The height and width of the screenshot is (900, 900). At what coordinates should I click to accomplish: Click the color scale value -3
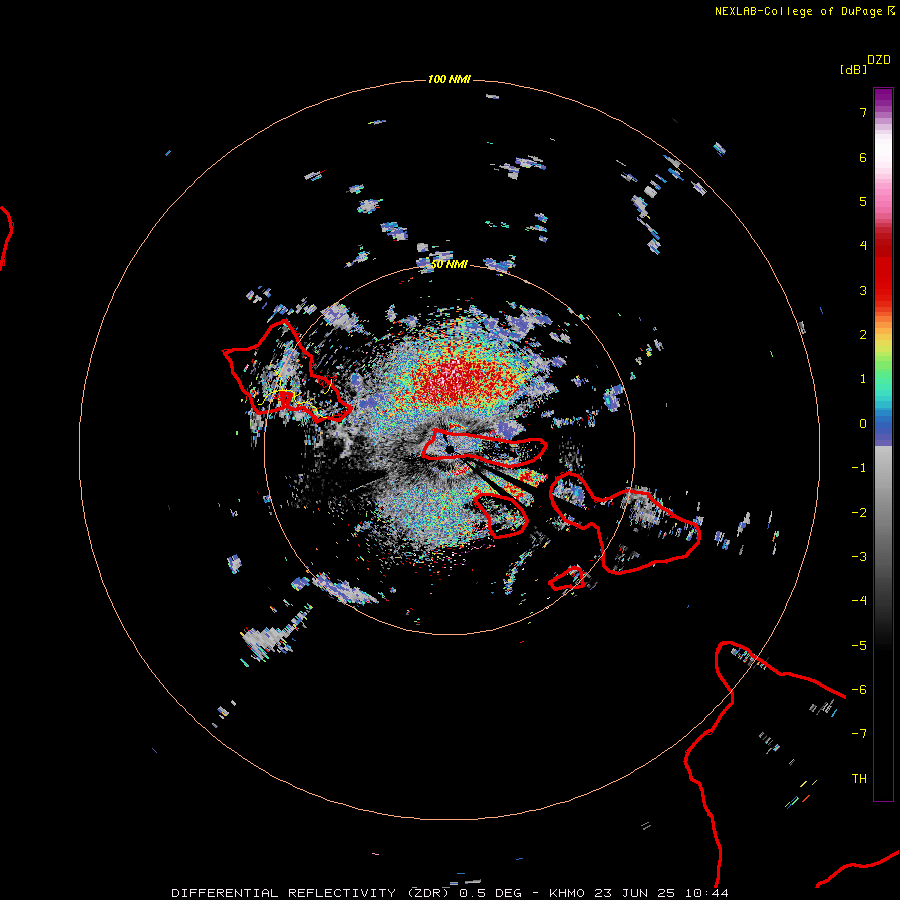(859, 557)
